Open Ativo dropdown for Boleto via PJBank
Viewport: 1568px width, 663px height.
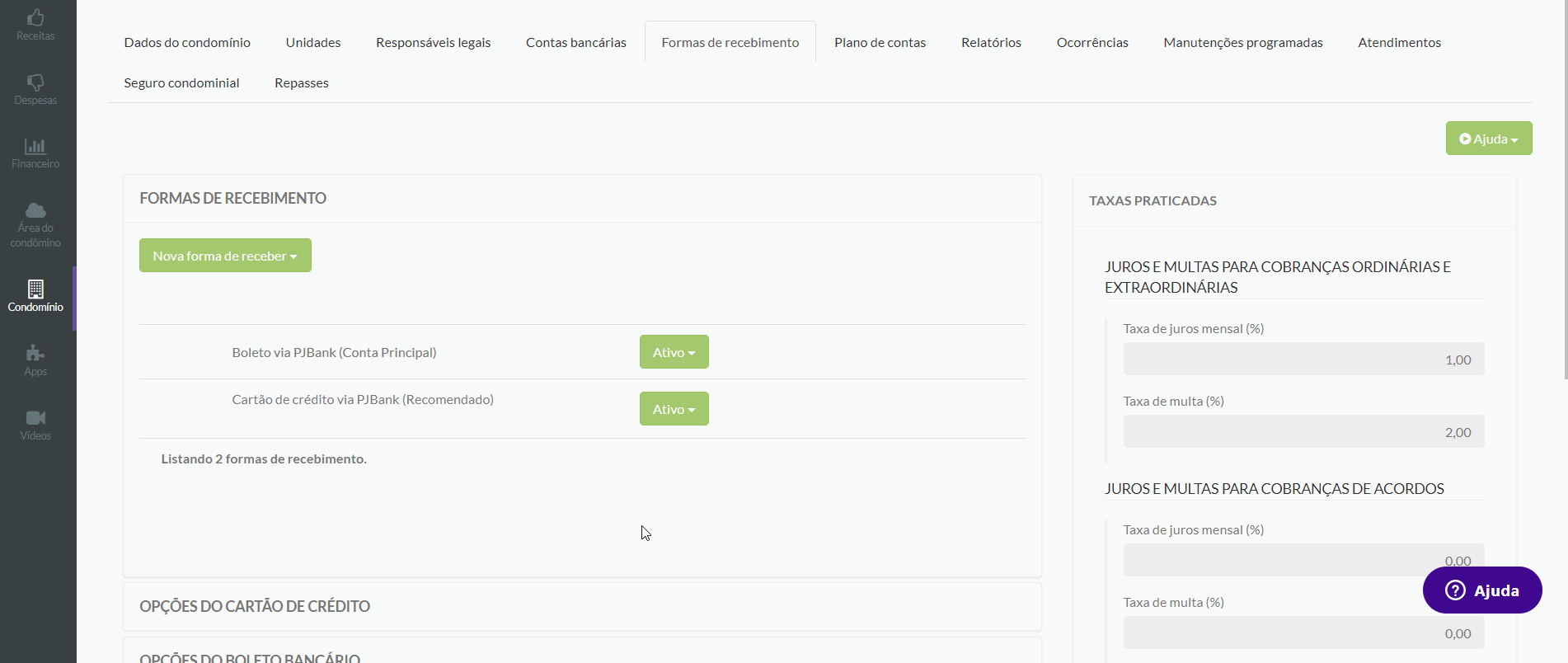tap(674, 352)
